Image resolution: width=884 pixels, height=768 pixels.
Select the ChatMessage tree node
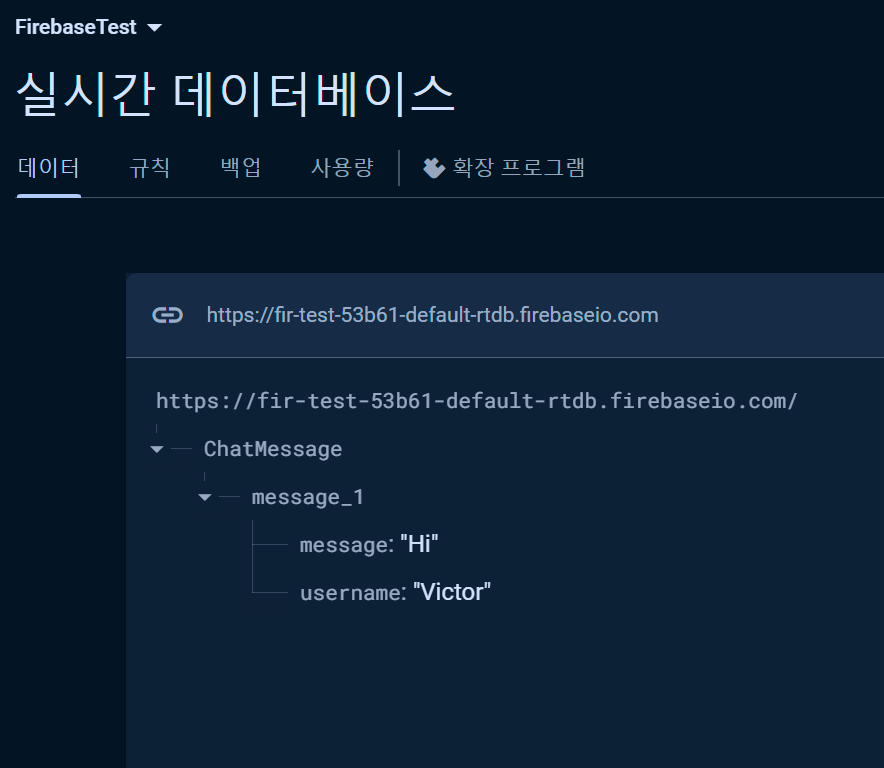pos(273,449)
